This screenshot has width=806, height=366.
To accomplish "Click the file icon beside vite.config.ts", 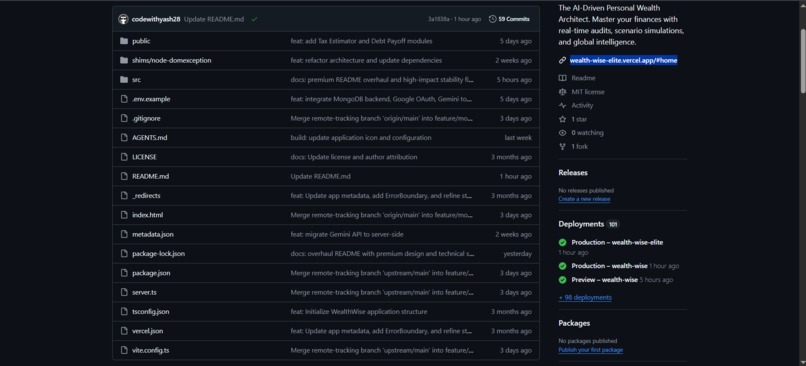I will (123, 350).
